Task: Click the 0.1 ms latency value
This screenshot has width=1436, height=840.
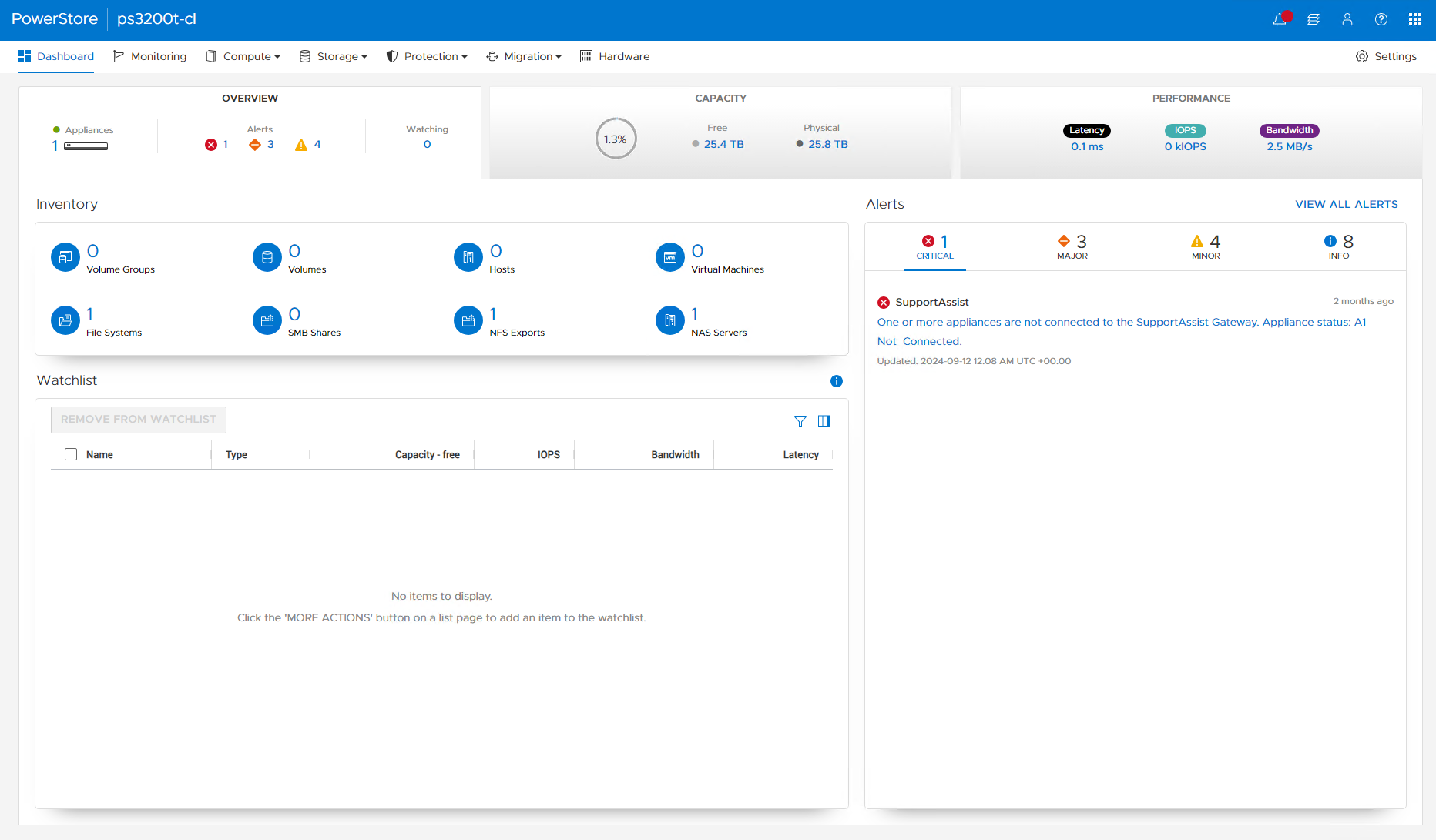Action: coord(1087,146)
